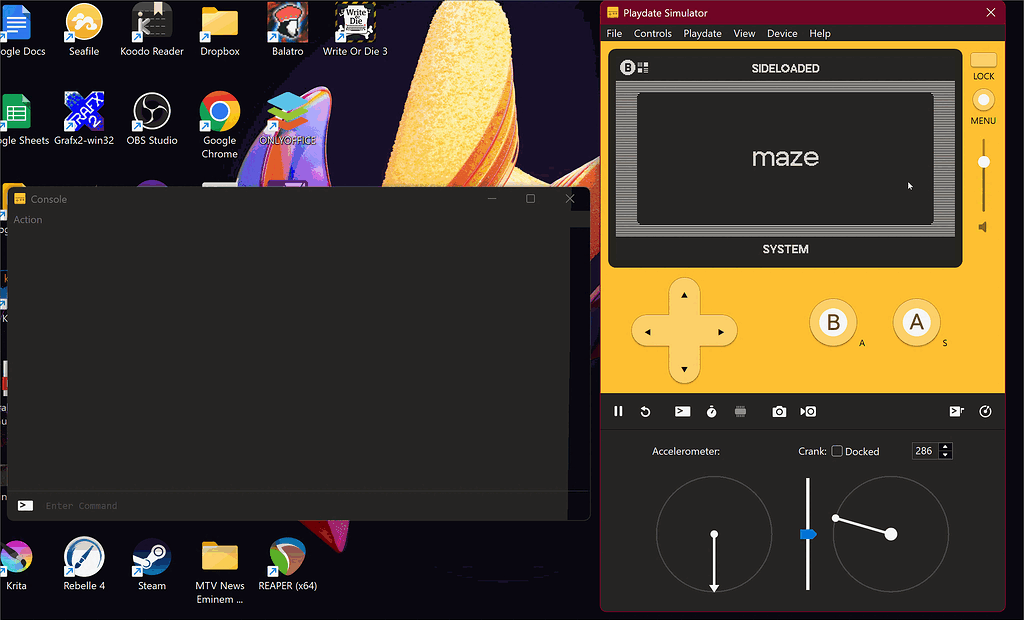Click the LOCK button
1024x620 pixels.
(983, 60)
